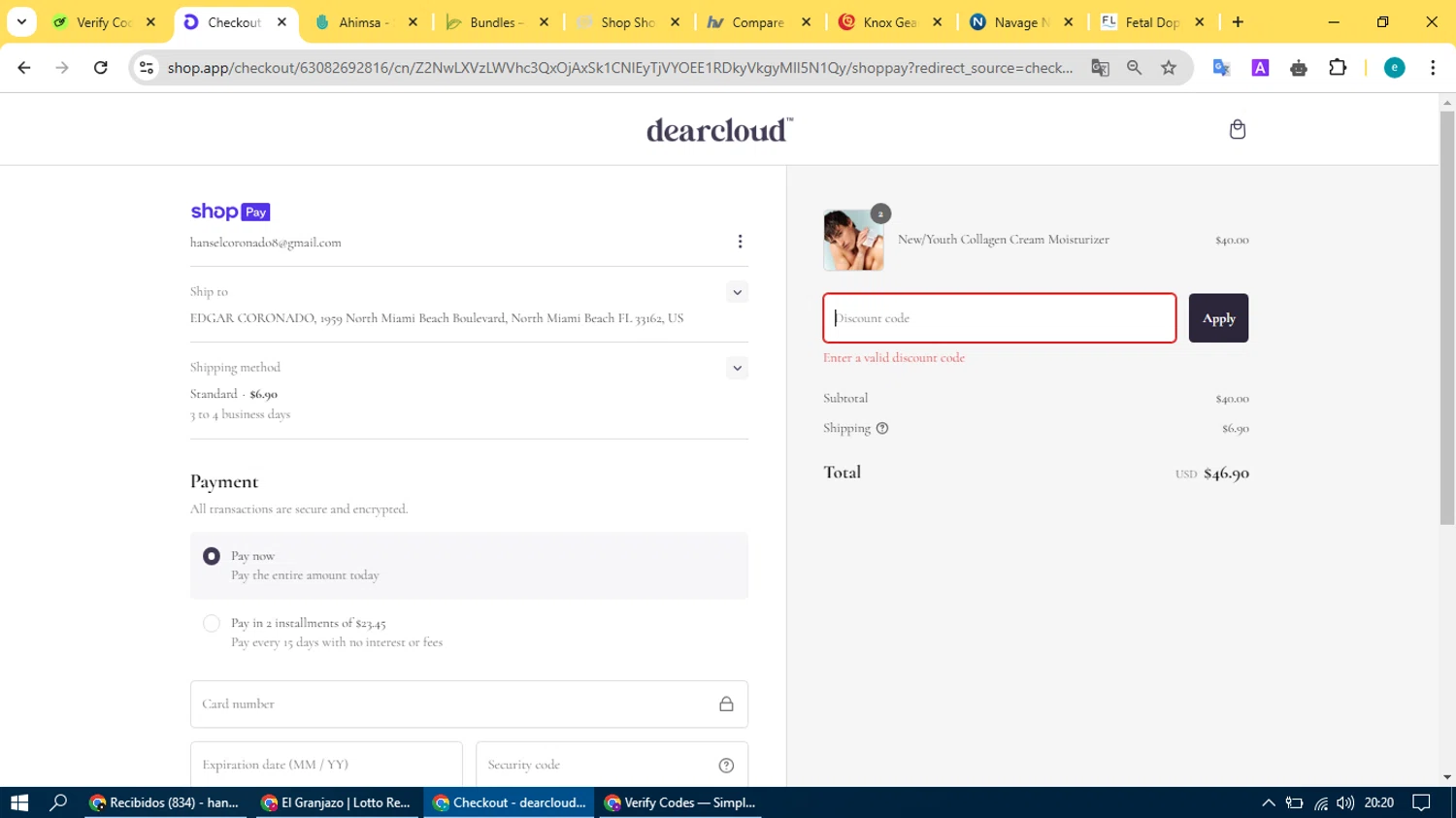Close the Checkout browser tab
1456x818 pixels.
coord(281,22)
